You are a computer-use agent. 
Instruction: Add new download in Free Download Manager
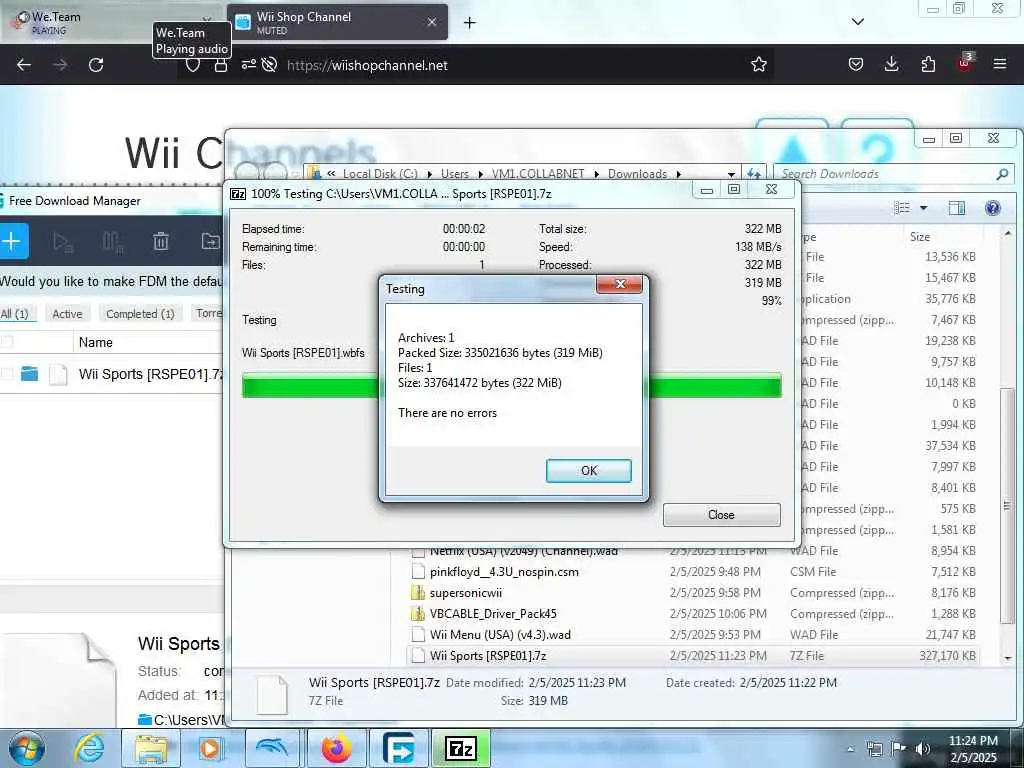tap(12, 241)
